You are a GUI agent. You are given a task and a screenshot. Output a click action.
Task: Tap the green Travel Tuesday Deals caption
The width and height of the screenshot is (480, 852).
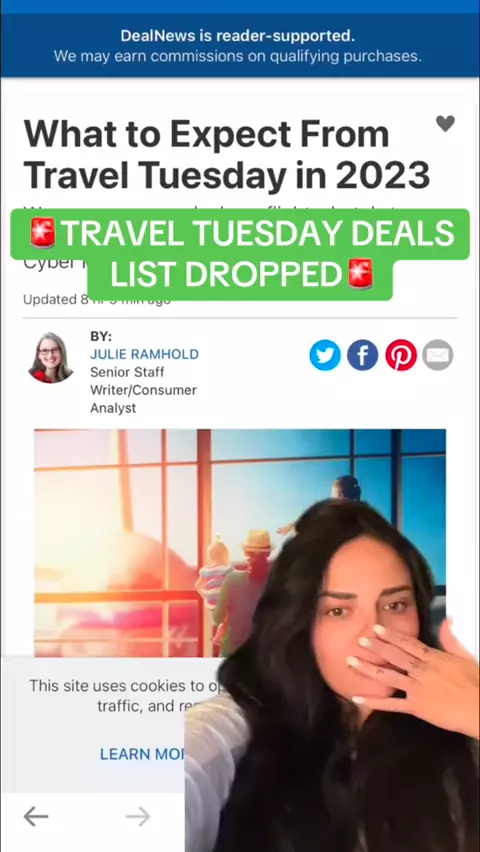point(240,234)
